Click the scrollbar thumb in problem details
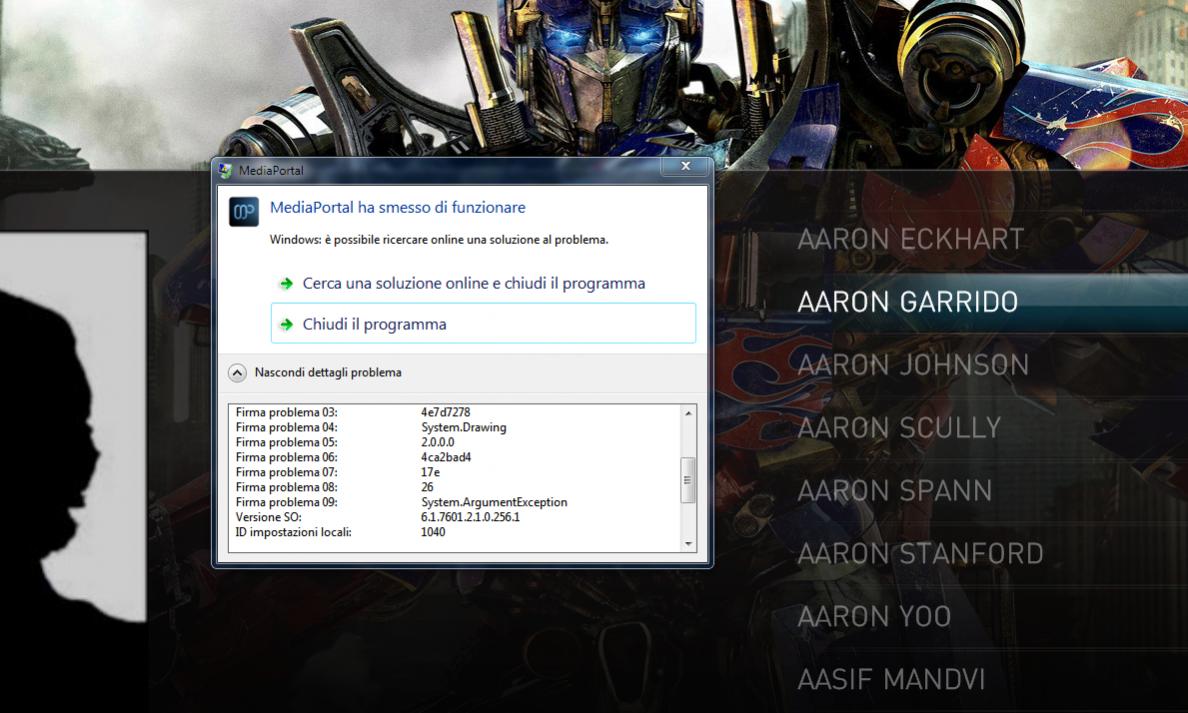Screen dimensions: 1188x713 pyautogui.click(x=687, y=479)
